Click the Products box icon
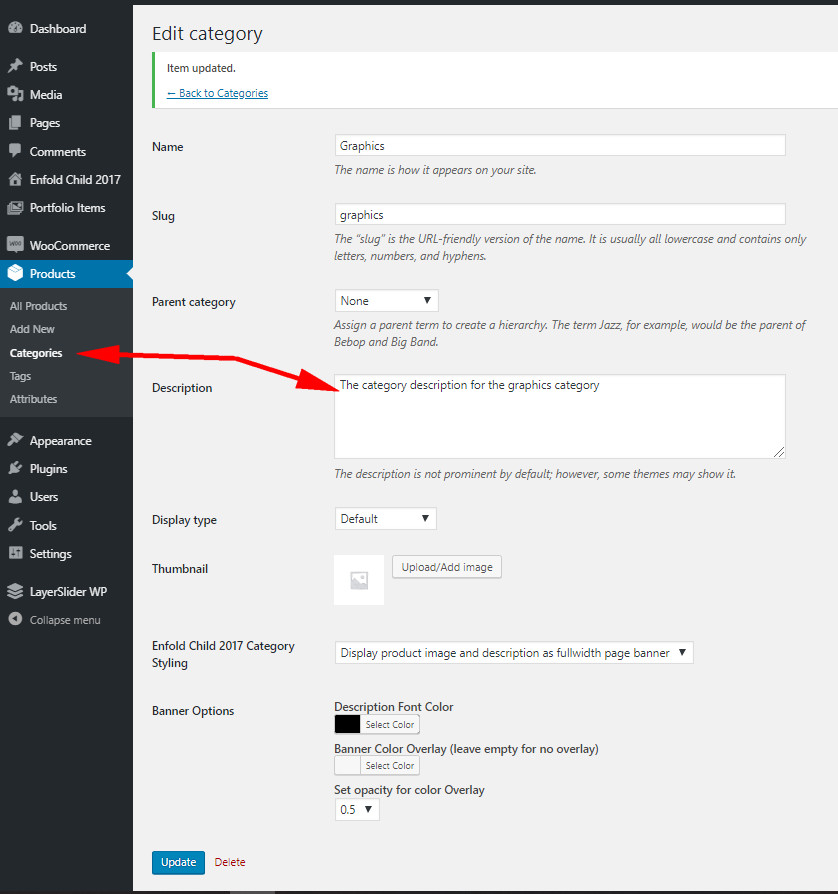 coord(15,273)
